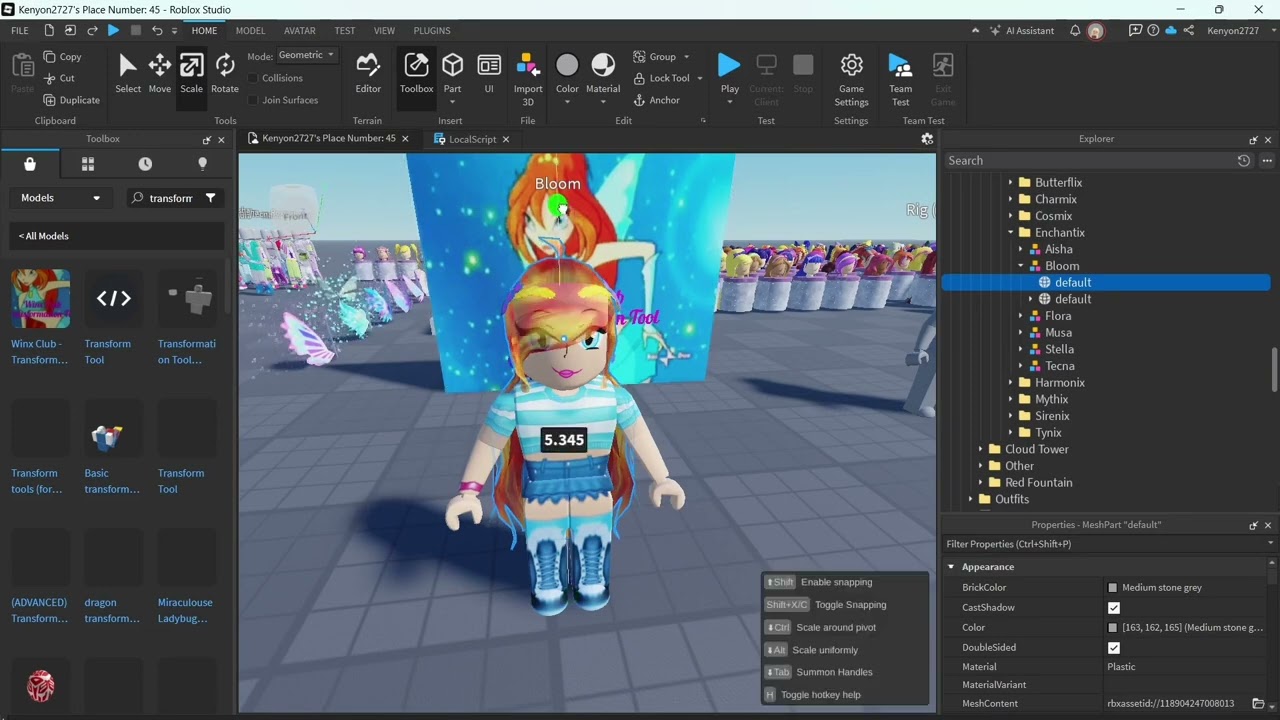Open viewport settings gear icon
The width and height of the screenshot is (1280, 720).
(927, 139)
